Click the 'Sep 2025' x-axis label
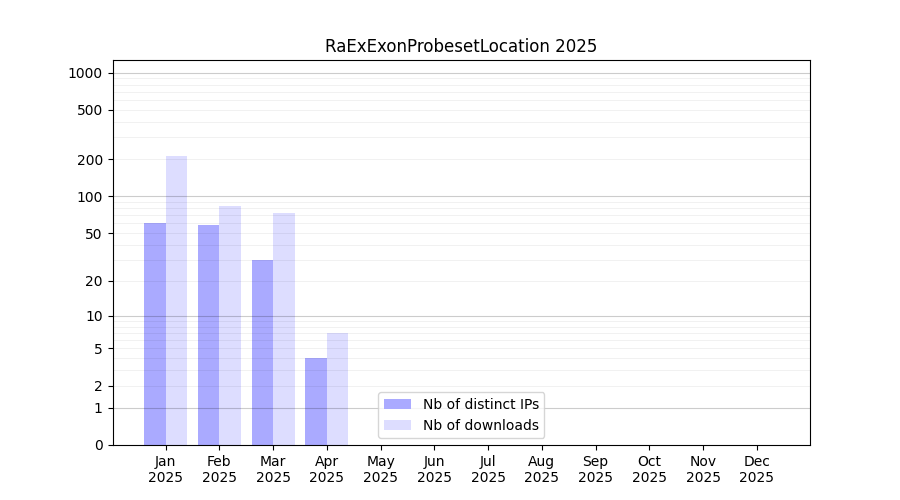 595,469
